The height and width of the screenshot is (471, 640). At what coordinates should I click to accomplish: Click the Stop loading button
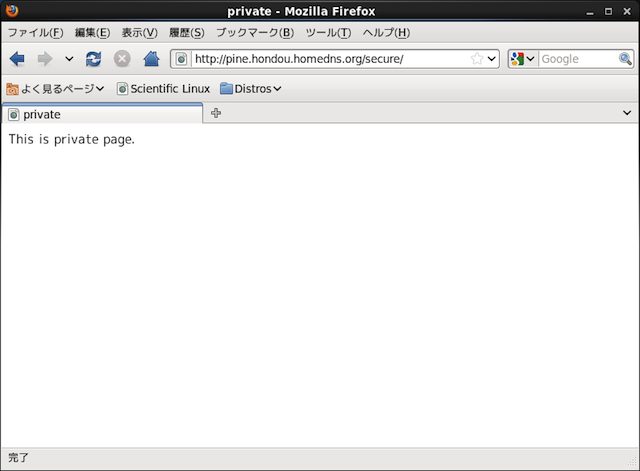(122, 59)
